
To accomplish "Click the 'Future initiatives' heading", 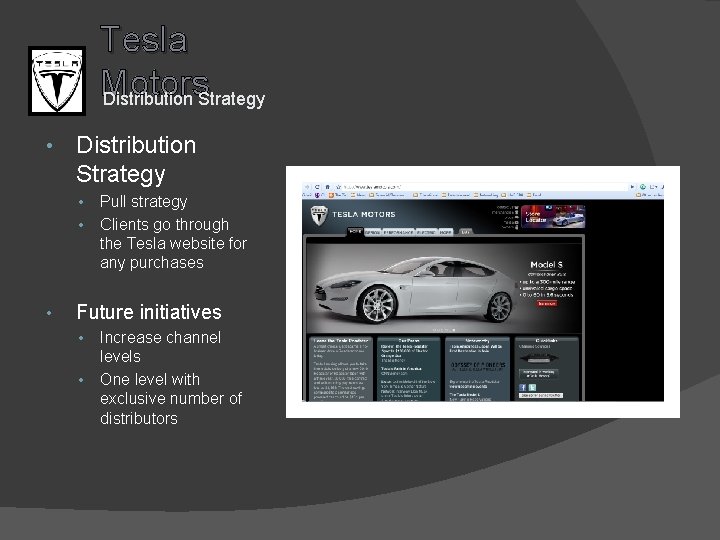I will 149,312.
